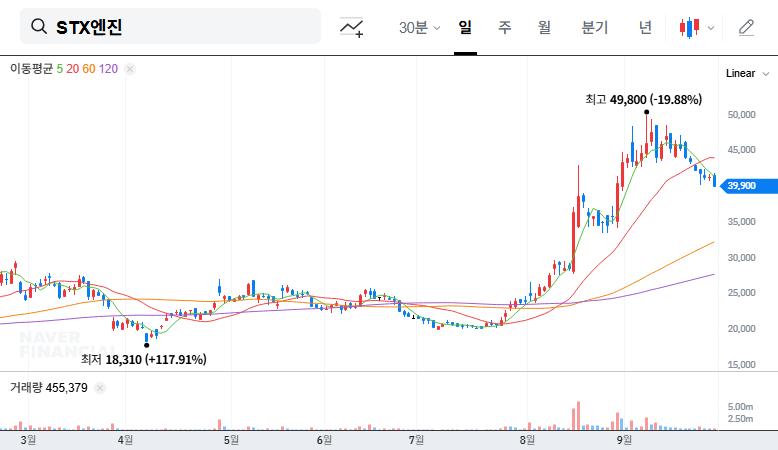Viewport: 778px width, 450px height.
Task: Click the 20,000 price axis label
Action: tap(741, 328)
